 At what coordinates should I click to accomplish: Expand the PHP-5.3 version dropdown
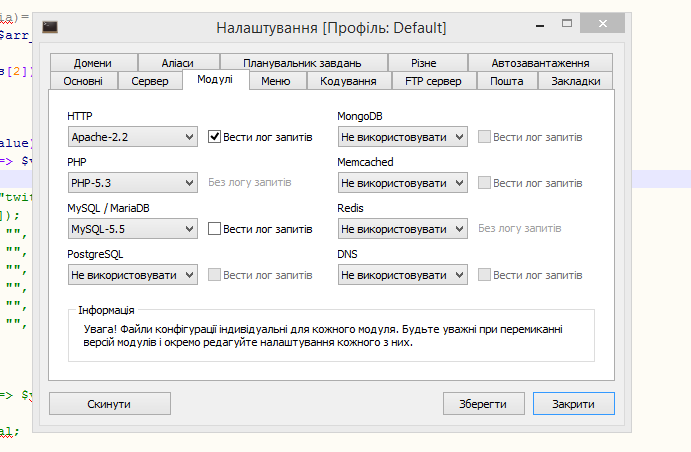[x=132, y=183]
